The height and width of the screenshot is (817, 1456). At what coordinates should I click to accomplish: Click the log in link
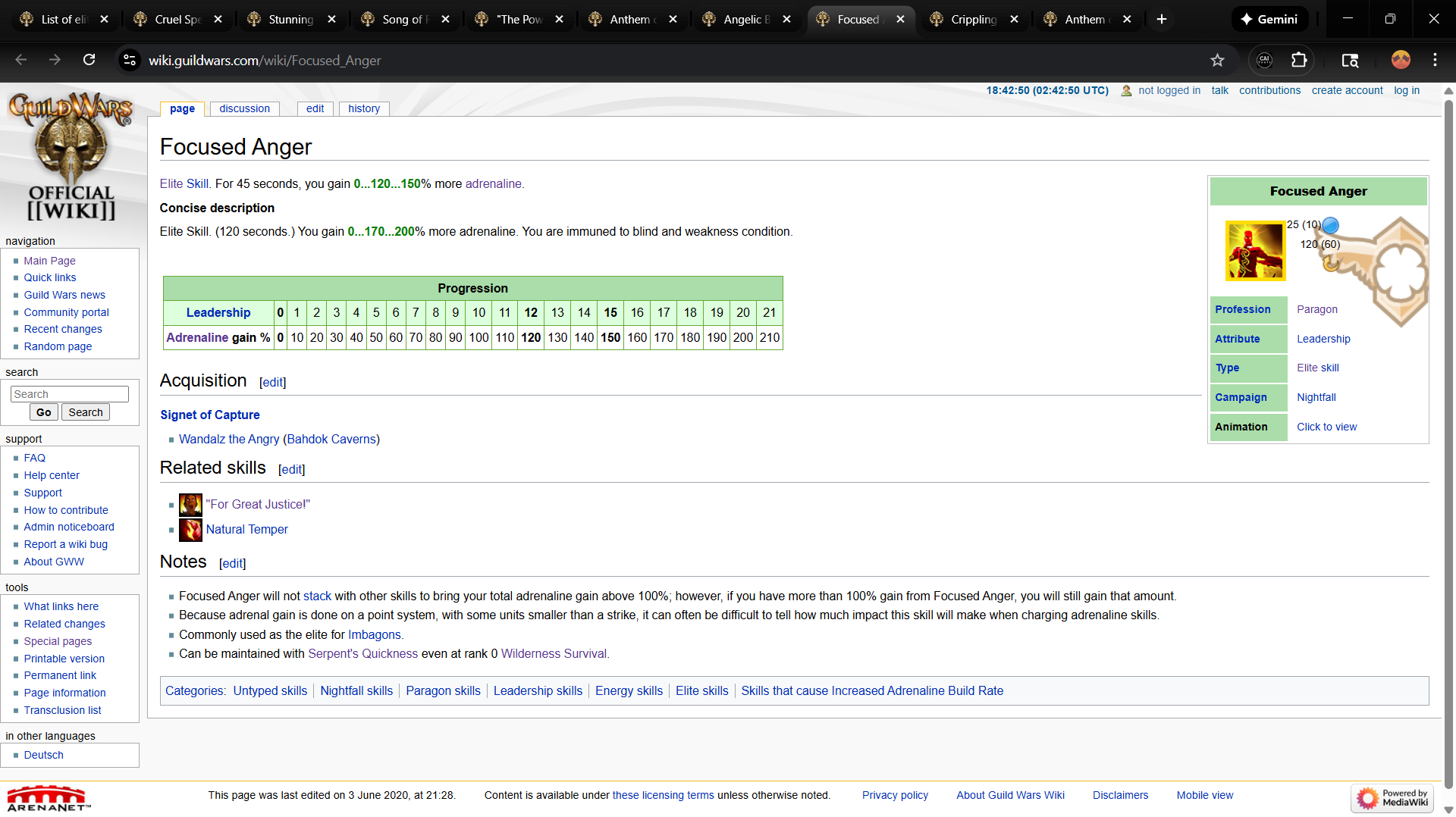pyautogui.click(x=1407, y=90)
